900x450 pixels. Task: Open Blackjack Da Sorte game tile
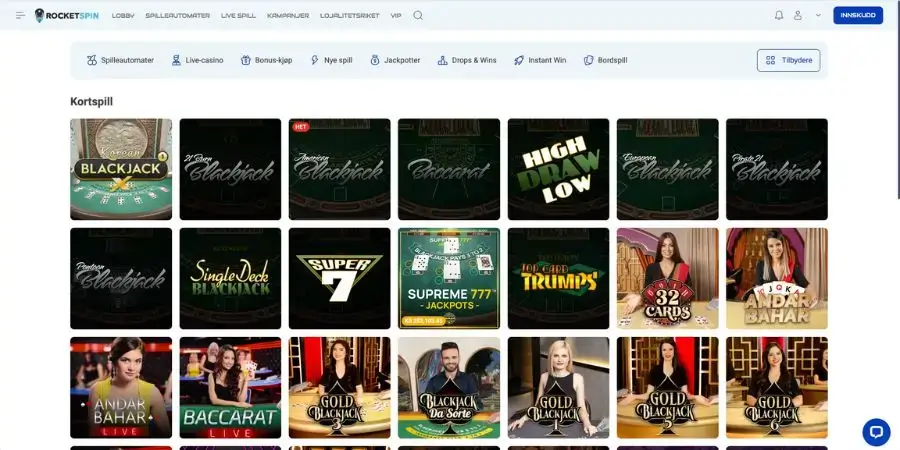coord(449,387)
